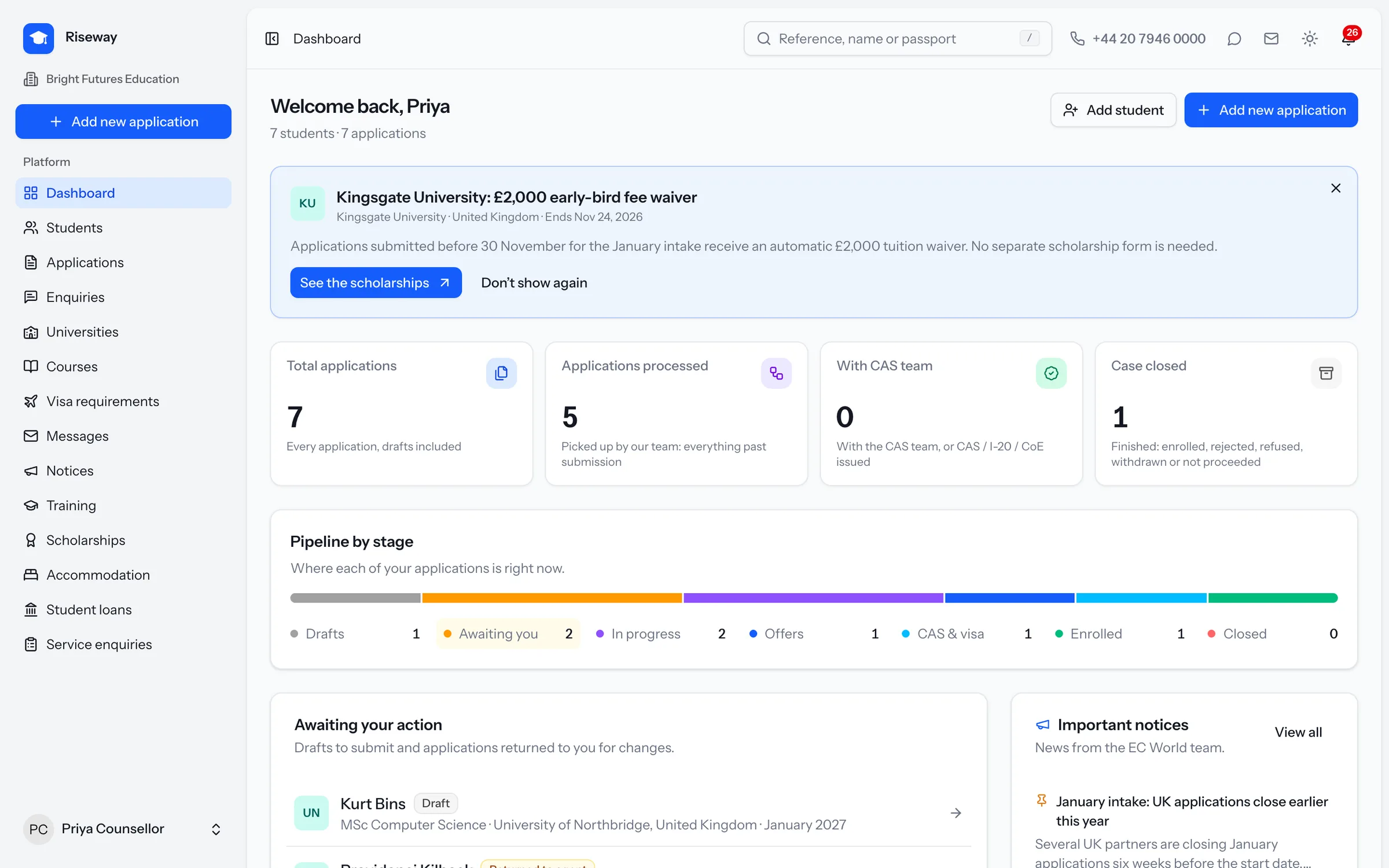Click the +44 20 7946 0000 phone number
The width and height of the screenshot is (1389, 868).
point(1149,39)
